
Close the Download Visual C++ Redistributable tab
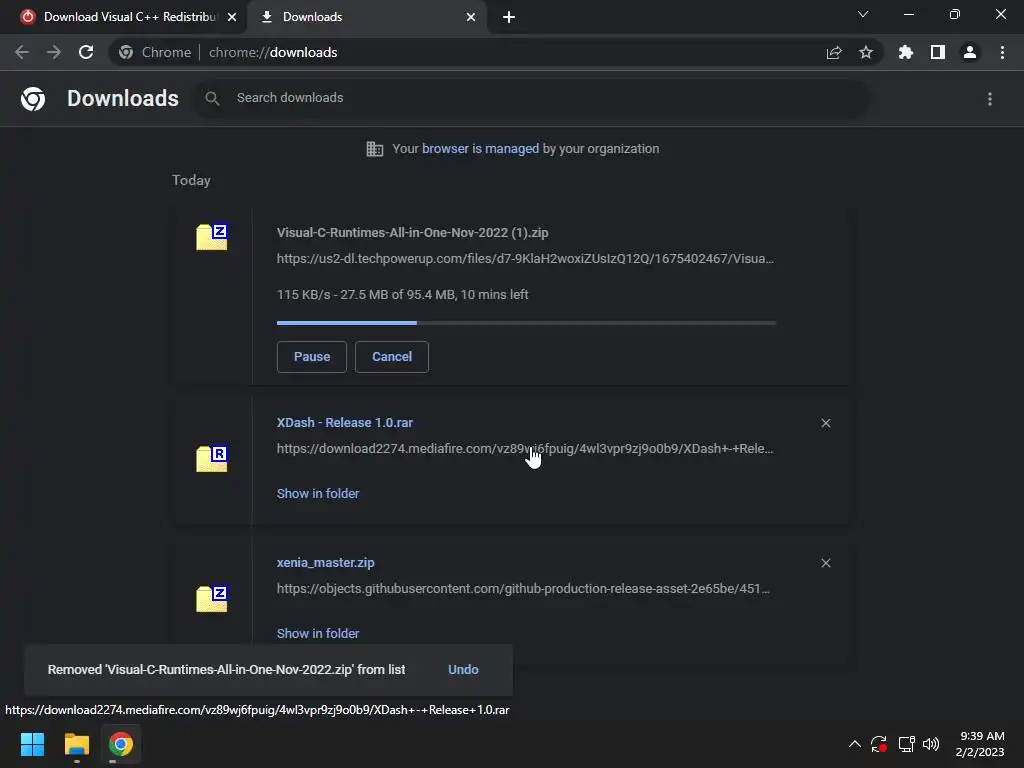(232, 17)
